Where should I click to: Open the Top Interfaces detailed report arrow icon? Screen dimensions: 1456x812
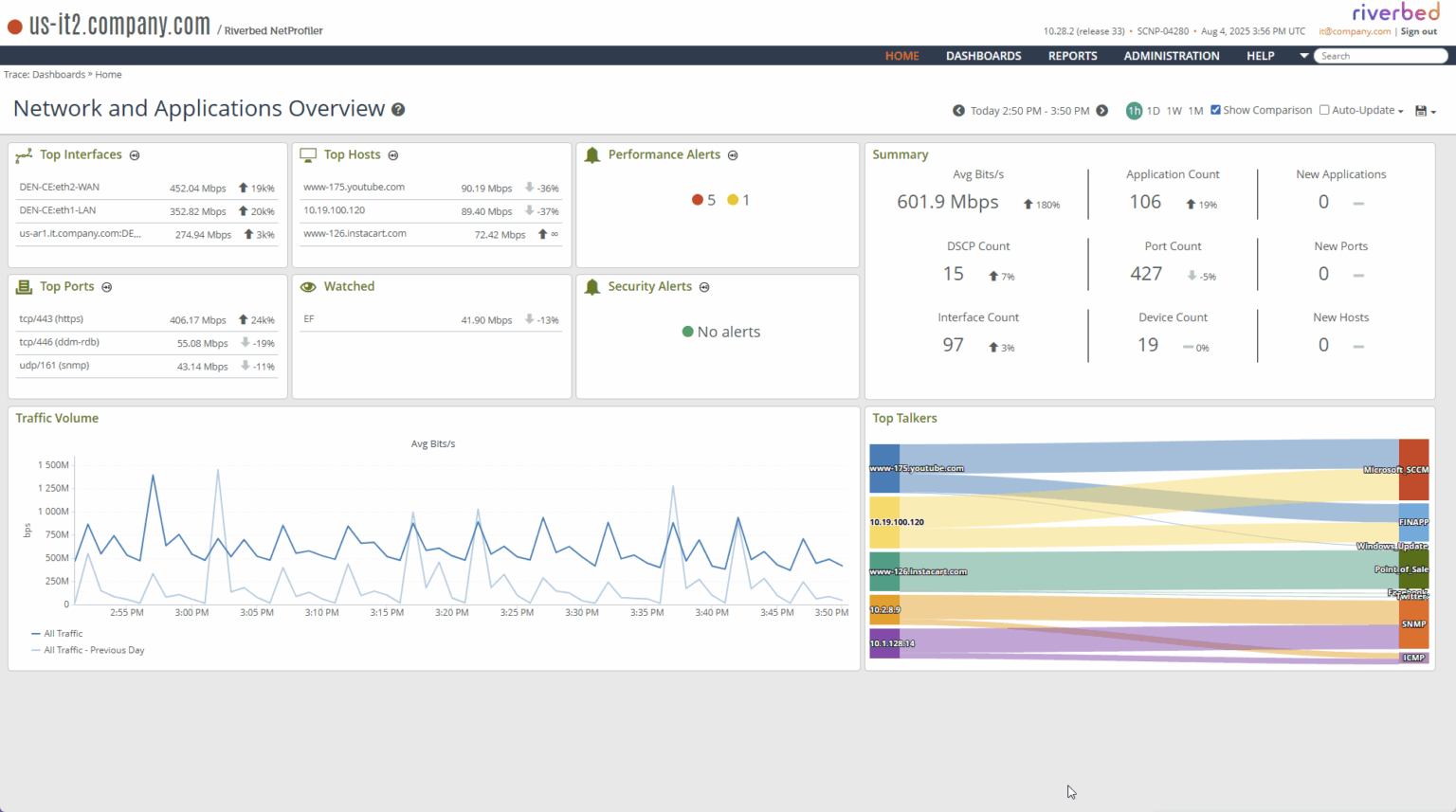coord(134,154)
